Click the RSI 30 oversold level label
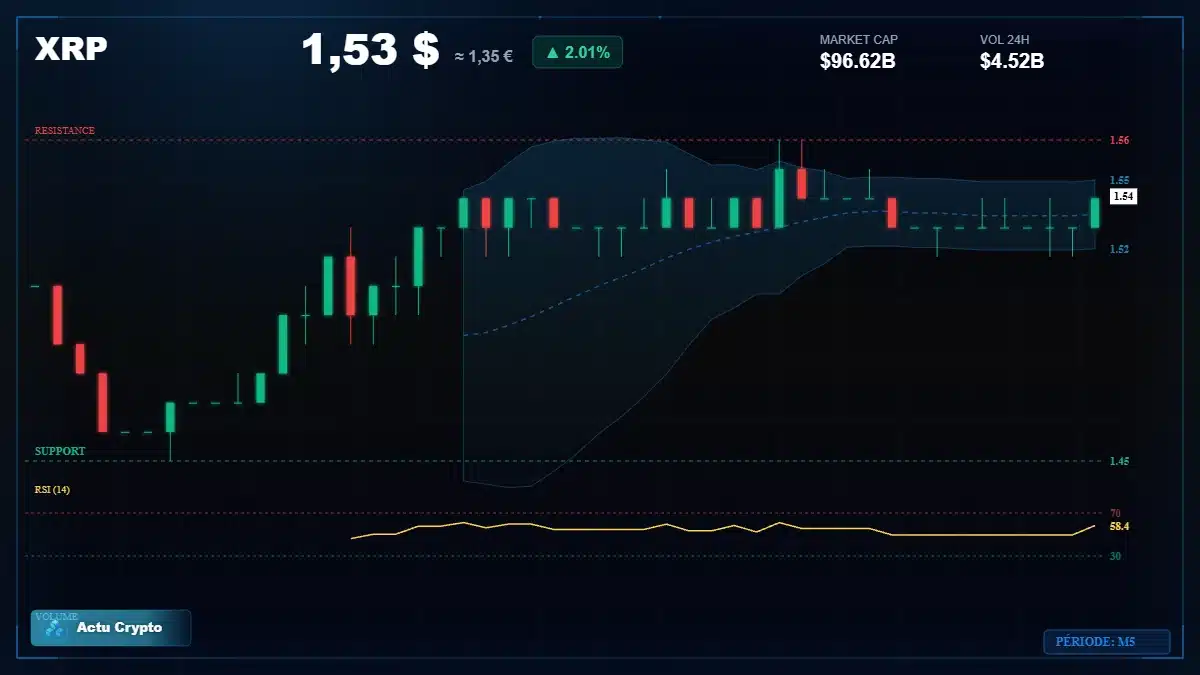1200x675 pixels. coord(1115,555)
